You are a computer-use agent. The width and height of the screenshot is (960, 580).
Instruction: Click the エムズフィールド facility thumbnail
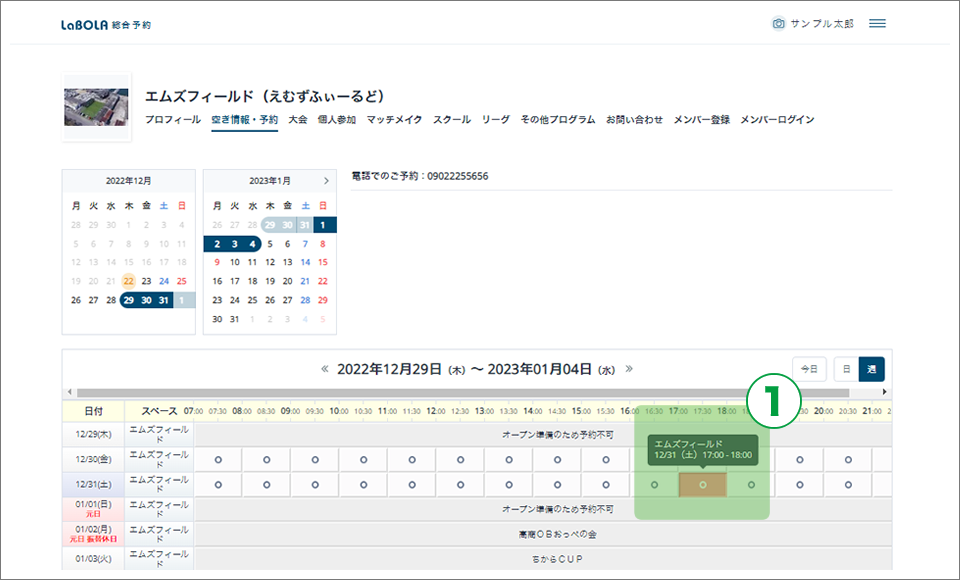click(x=96, y=106)
